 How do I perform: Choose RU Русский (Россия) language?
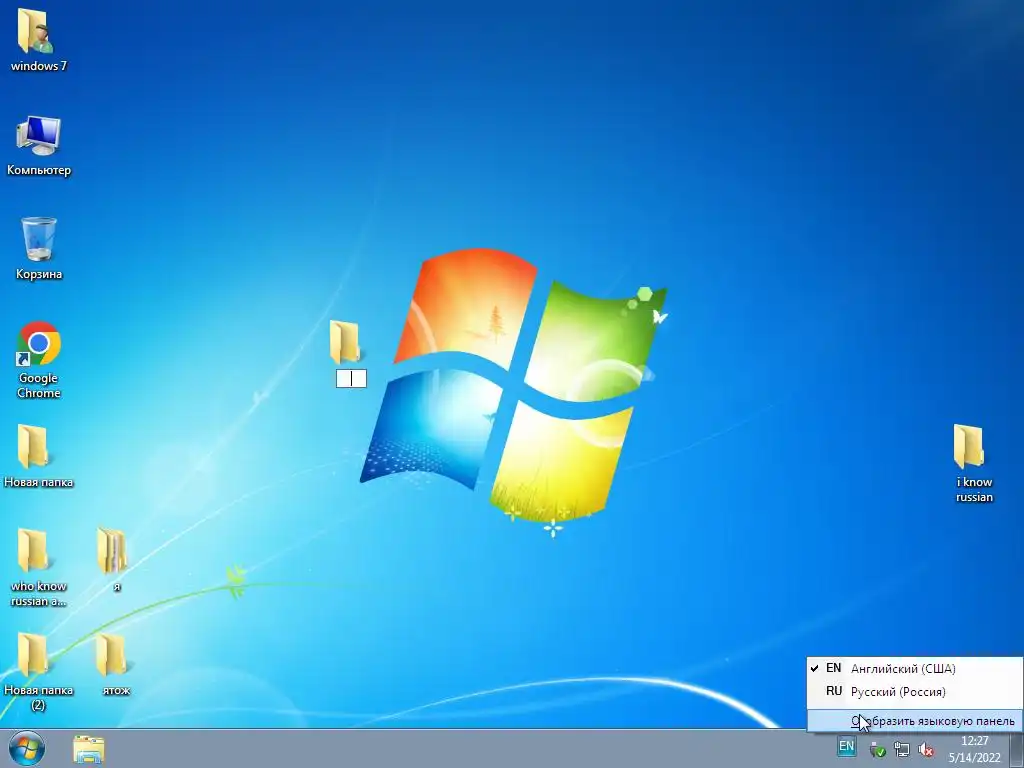[x=914, y=692]
